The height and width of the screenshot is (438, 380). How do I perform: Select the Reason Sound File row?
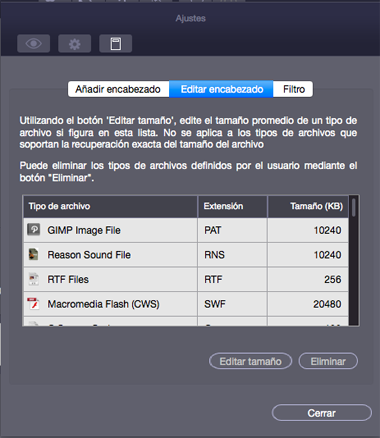click(x=186, y=255)
